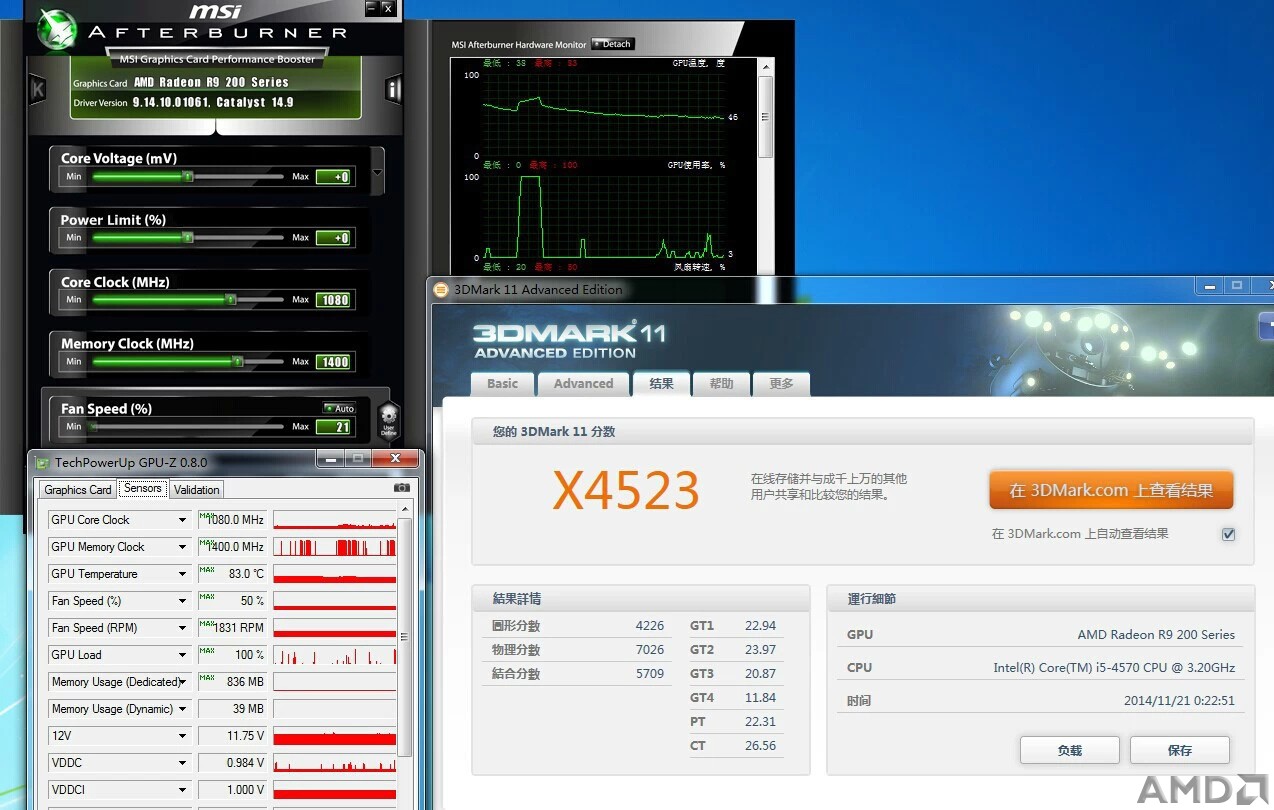
Task: Toggle Fan Speed Auto mode
Action: pyautogui.click(x=339, y=408)
